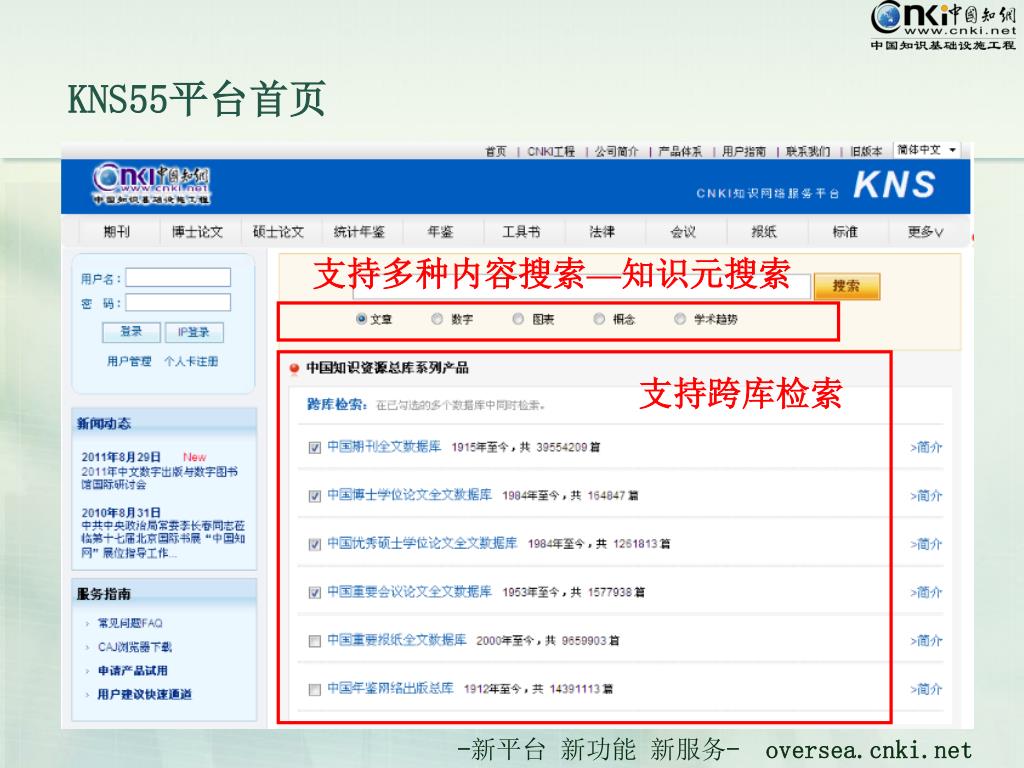Open 简介 for 中国期刊全文数据库
The image size is (1024, 768).
926,447
